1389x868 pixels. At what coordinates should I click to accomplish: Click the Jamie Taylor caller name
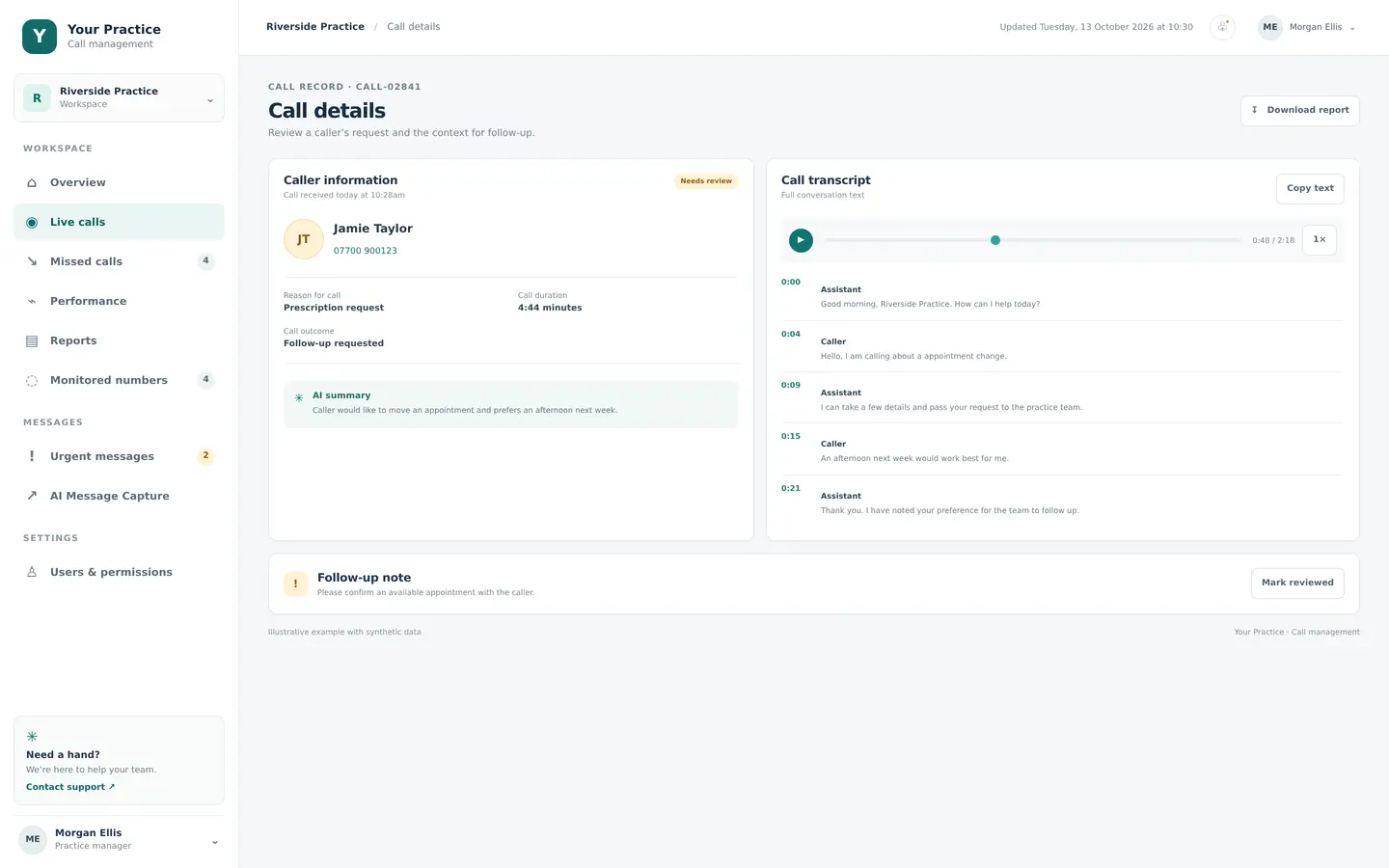coord(373,229)
